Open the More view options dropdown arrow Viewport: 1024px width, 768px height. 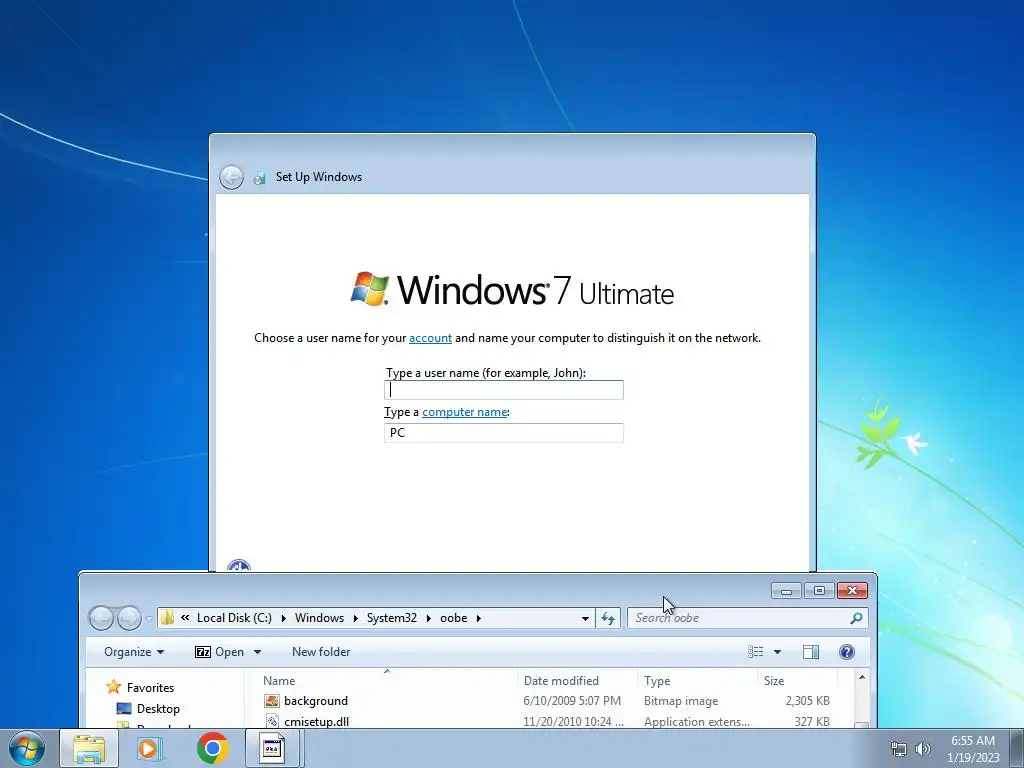(777, 652)
